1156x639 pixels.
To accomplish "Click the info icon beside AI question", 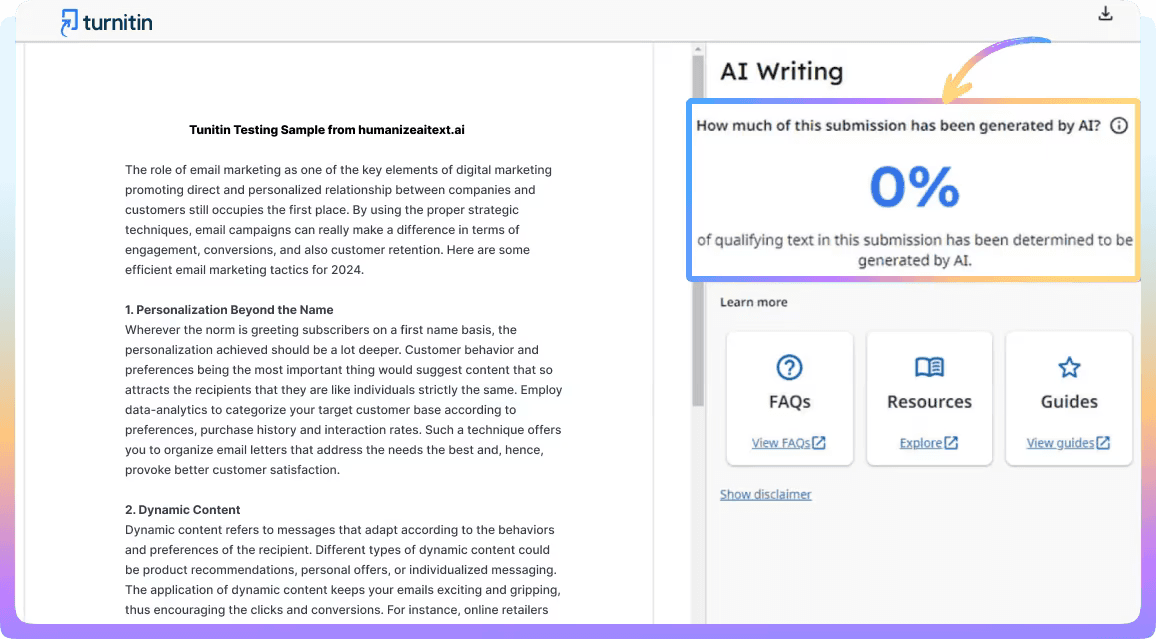I will (x=1119, y=126).
